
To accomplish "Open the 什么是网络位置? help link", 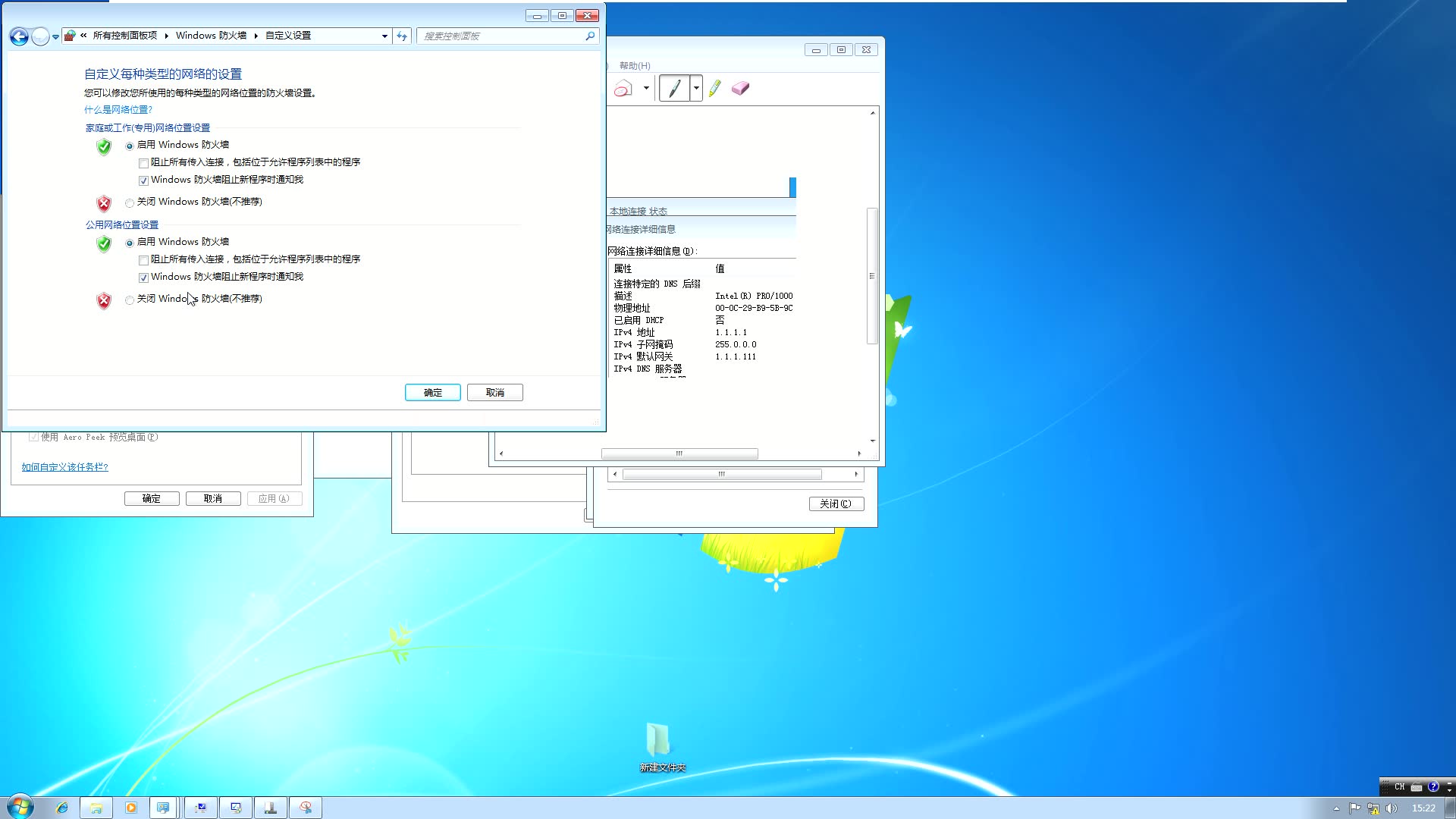I will point(118,109).
